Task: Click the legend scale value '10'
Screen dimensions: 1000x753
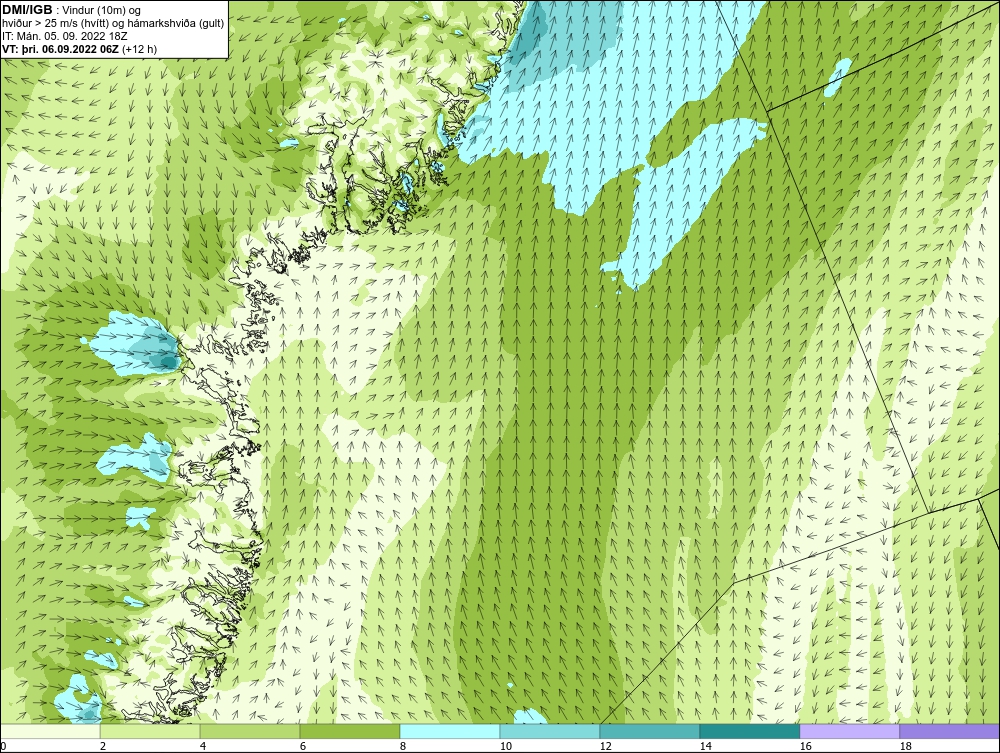Action: (505, 746)
